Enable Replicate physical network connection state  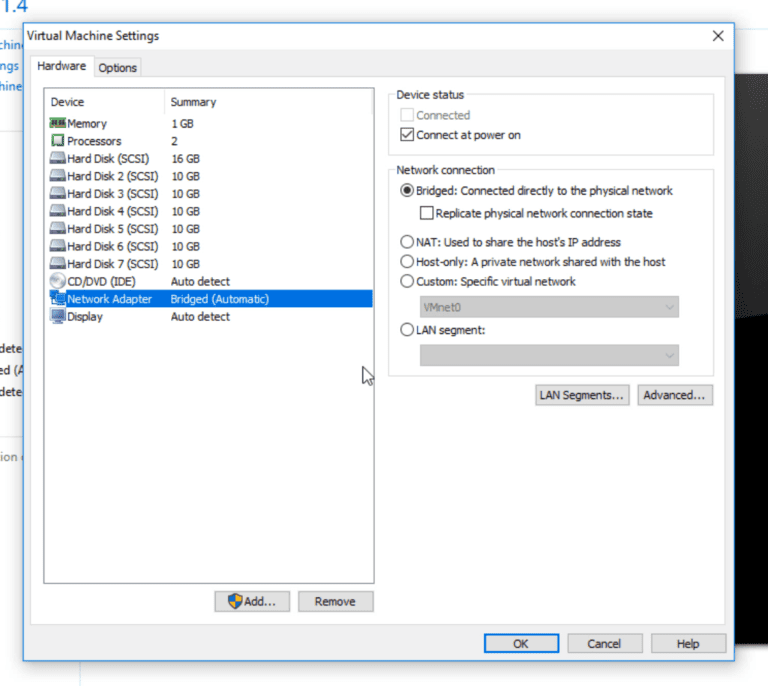point(427,213)
